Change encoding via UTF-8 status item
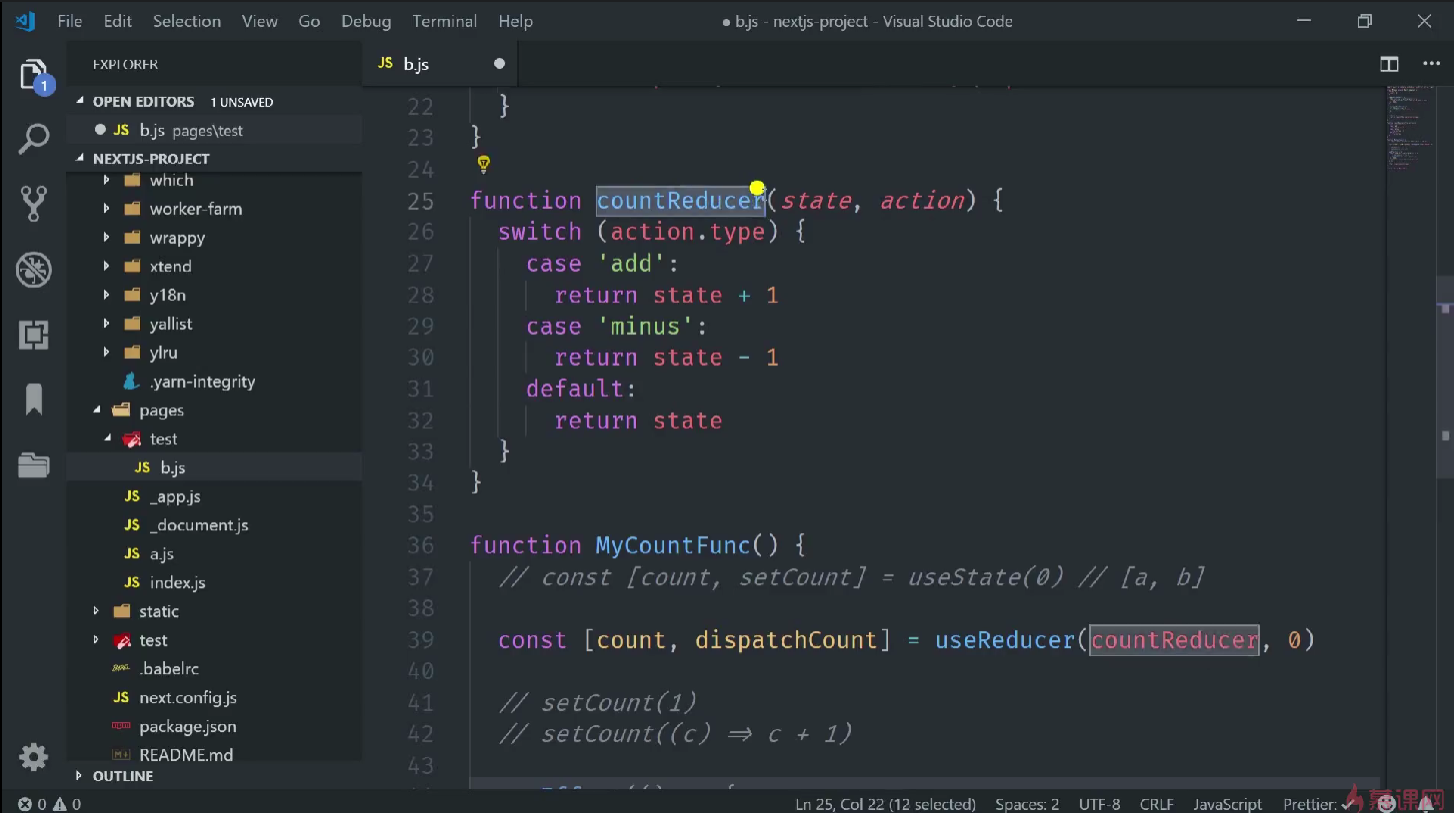This screenshot has height=813, width=1454. (x=1099, y=804)
